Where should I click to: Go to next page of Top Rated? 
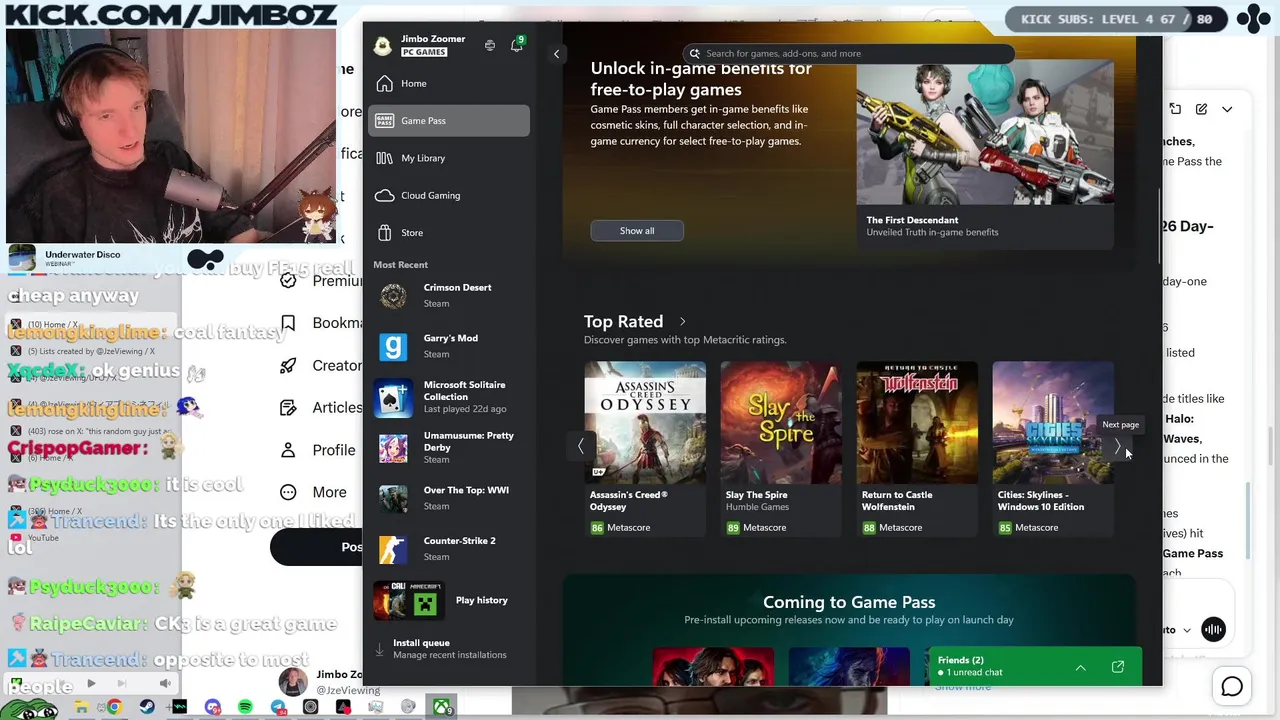coord(1118,447)
